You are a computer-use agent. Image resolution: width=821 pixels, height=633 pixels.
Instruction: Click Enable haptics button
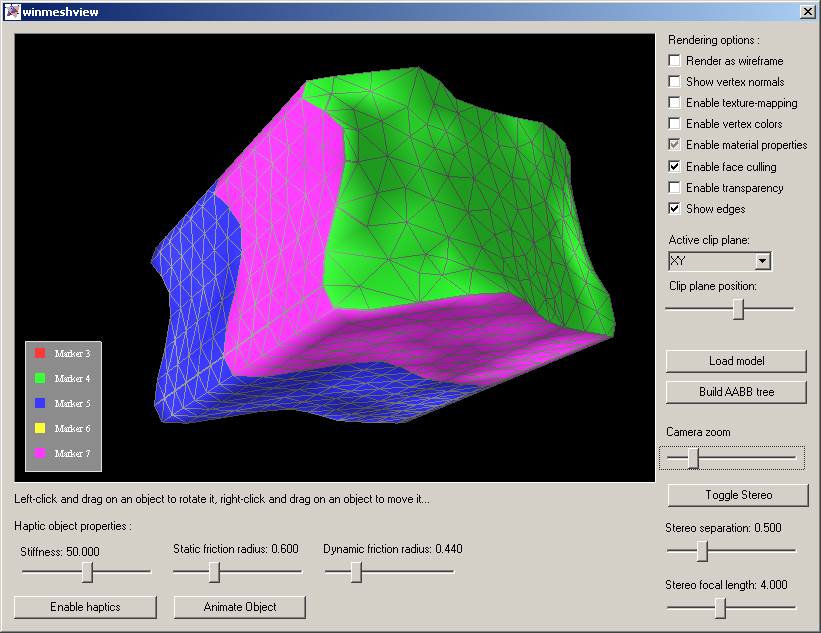[86, 607]
